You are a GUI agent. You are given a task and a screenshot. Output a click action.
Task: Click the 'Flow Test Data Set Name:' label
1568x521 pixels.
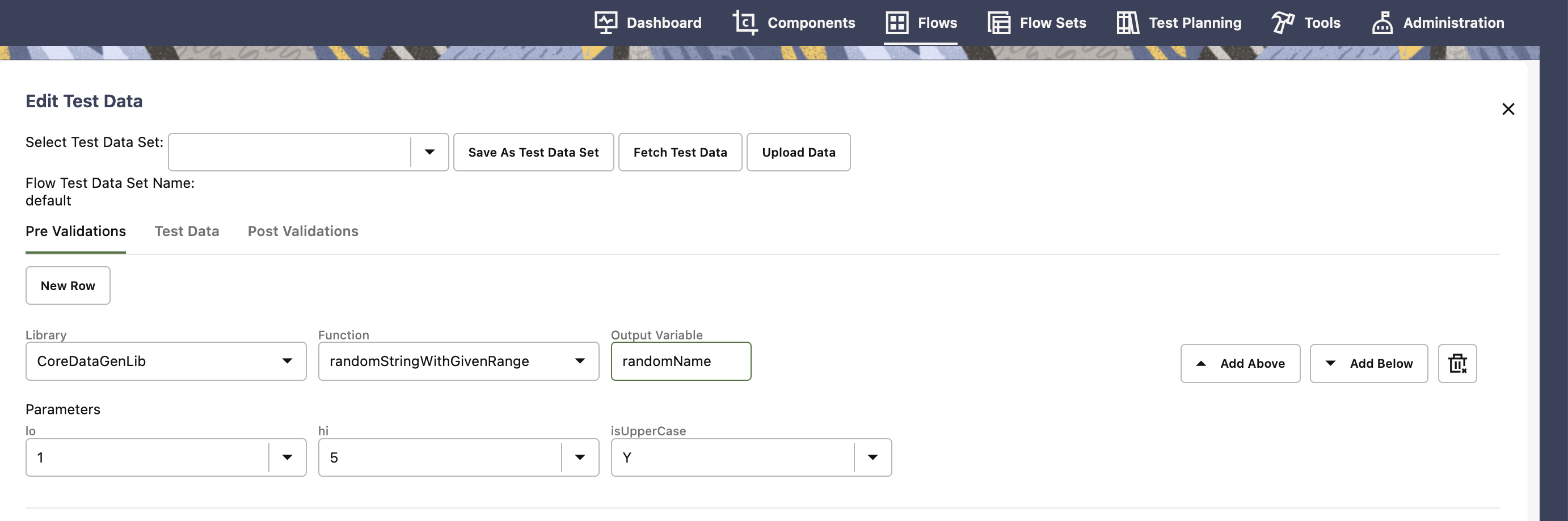click(110, 183)
